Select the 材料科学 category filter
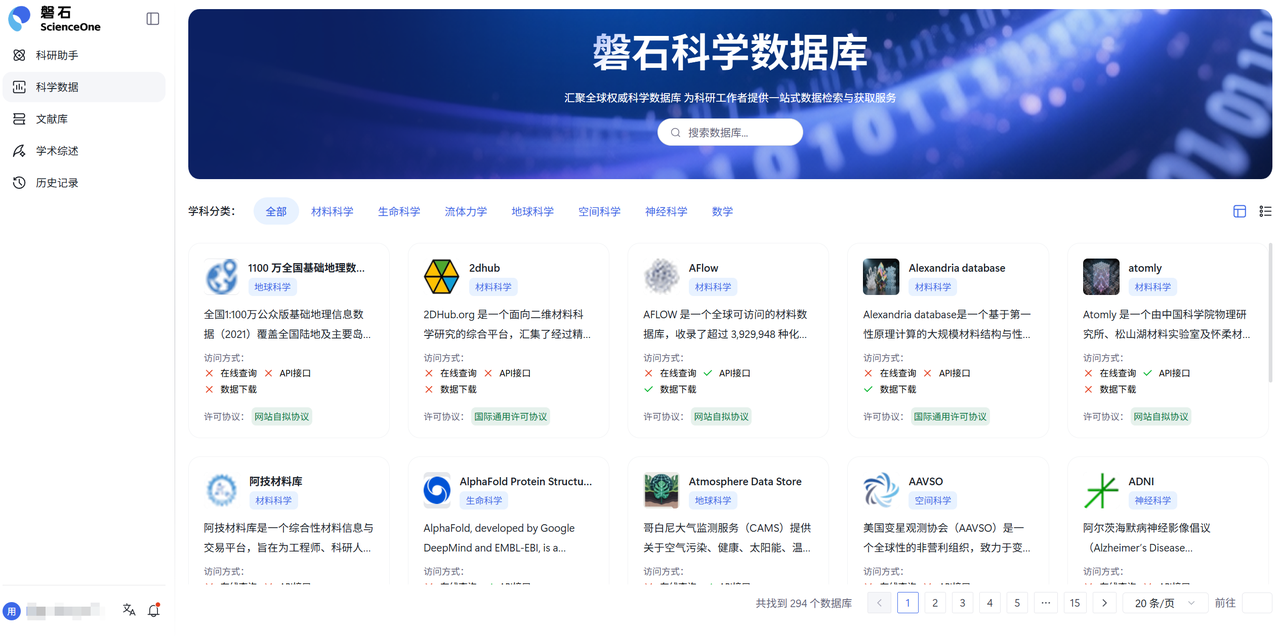The image size is (1280, 636). (x=332, y=211)
